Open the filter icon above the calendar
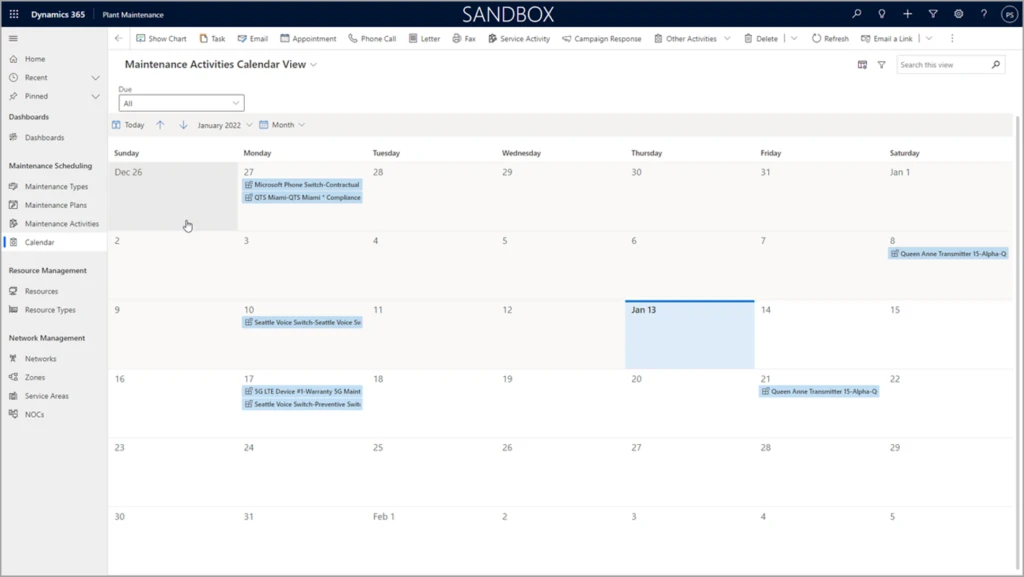 point(881,64)
